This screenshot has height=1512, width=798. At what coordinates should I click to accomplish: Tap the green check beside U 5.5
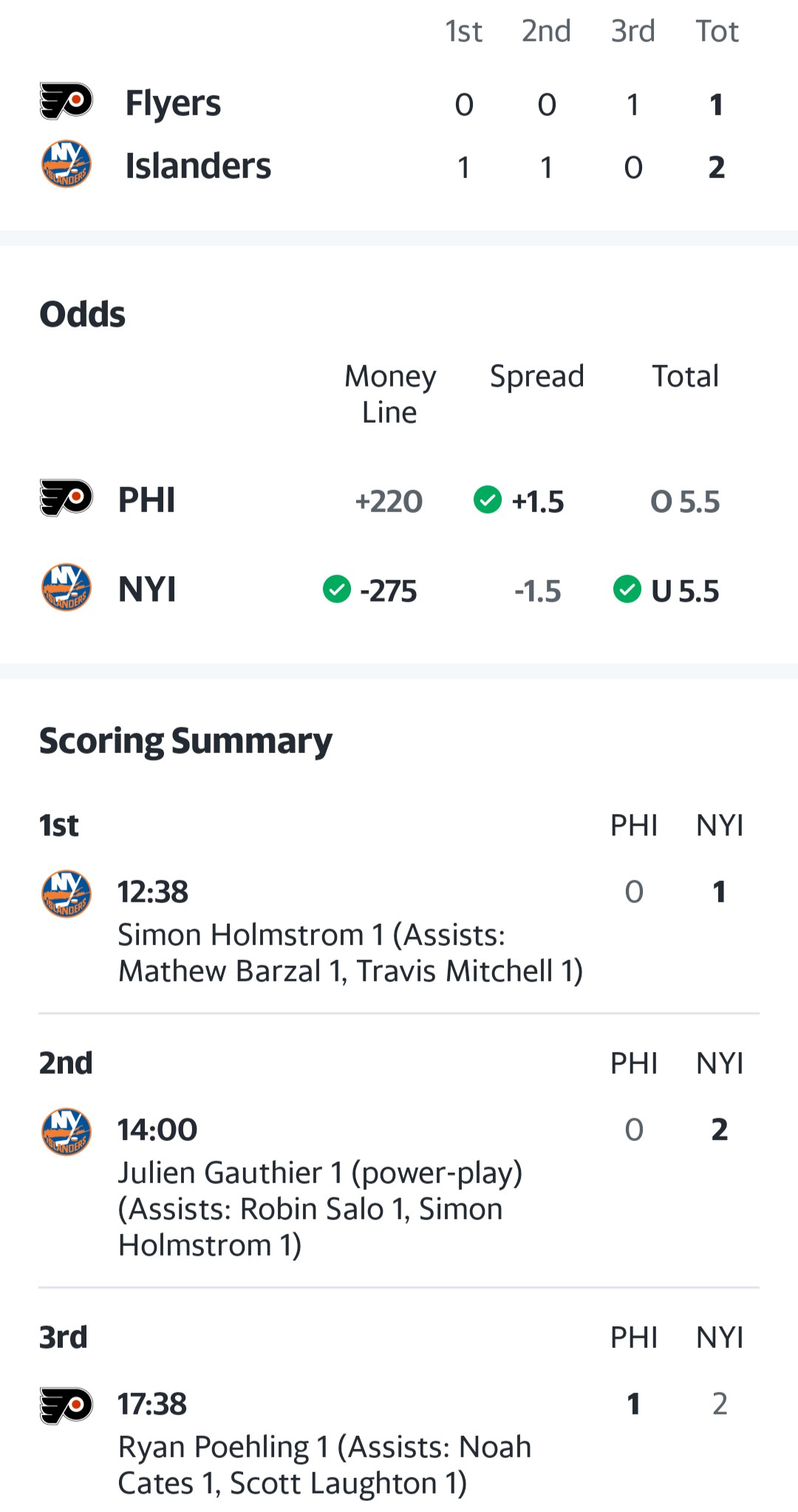(x=627, y=590)
